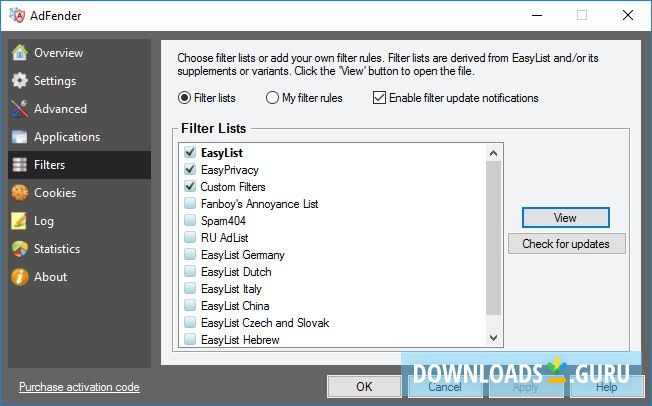Viewport: 652px width, 406px height.
Task: Enable the RU AdList checkbox
Action: [190, 237]
